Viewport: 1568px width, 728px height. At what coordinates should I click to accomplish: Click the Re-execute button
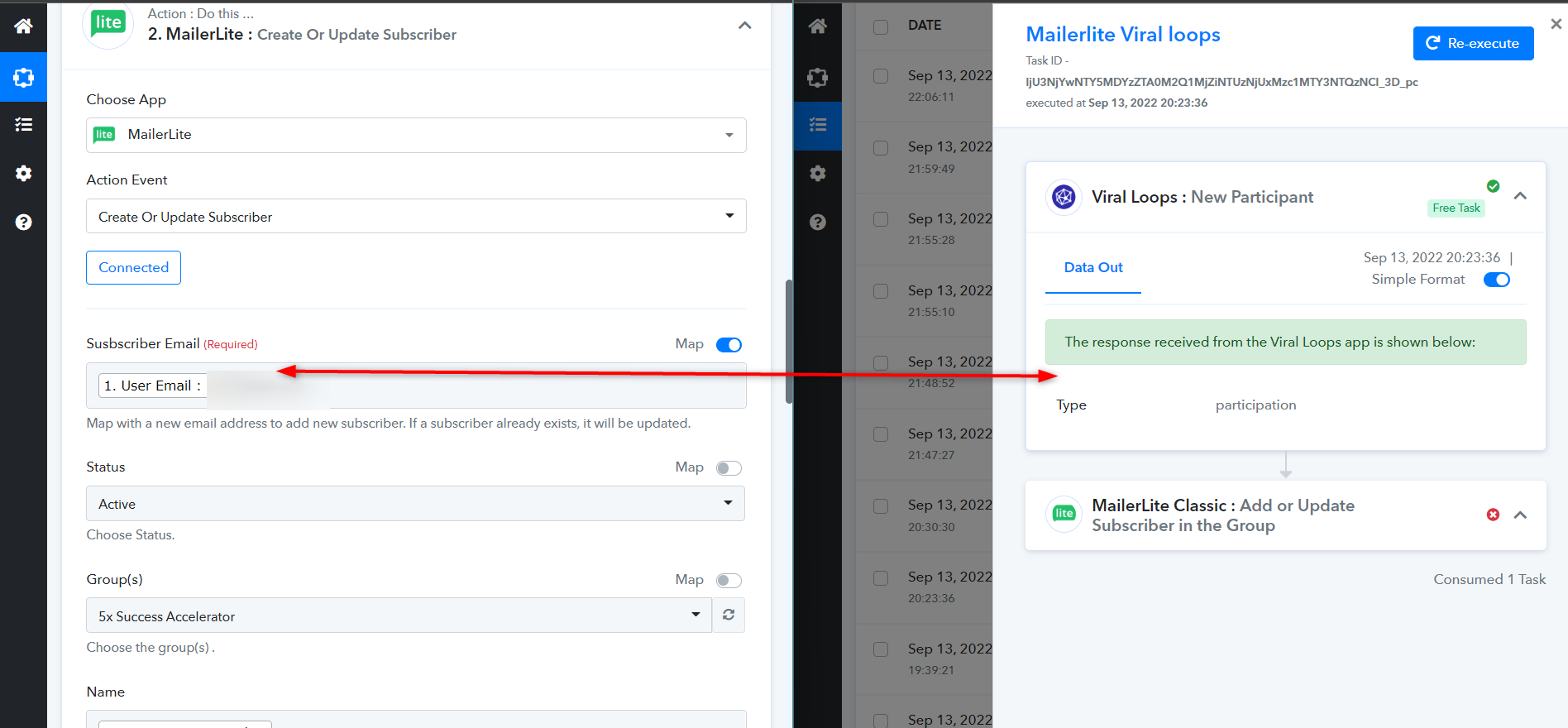pos(1473,43)
